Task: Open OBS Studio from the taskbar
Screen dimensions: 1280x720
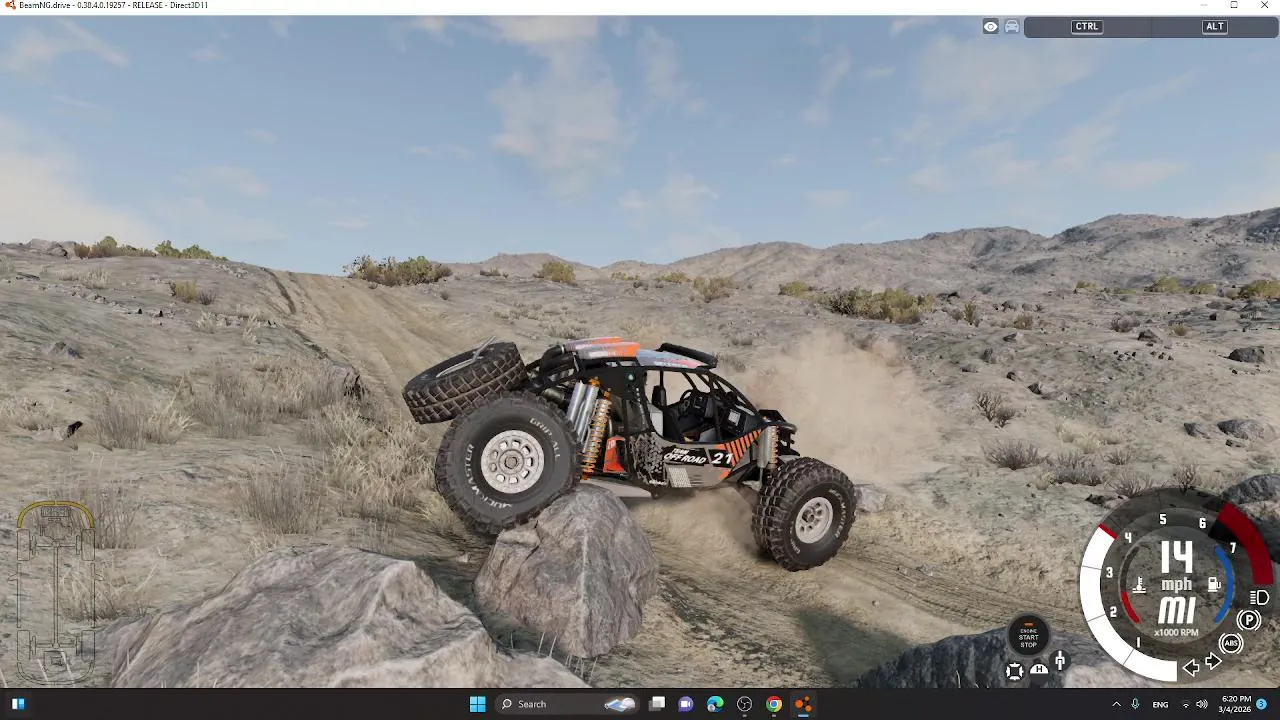Action: 744,704
